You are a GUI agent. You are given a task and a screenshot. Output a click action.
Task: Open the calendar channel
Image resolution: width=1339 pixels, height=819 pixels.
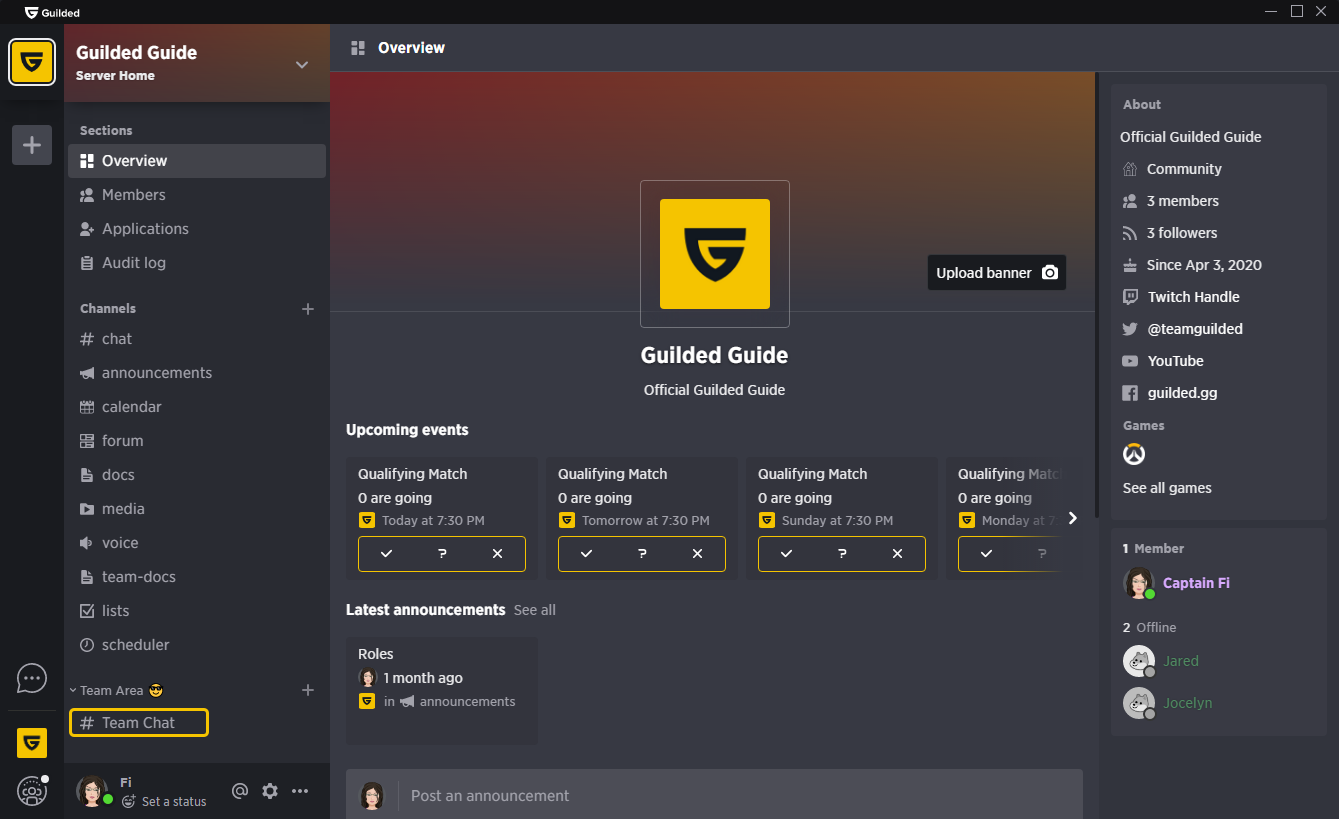197,407
